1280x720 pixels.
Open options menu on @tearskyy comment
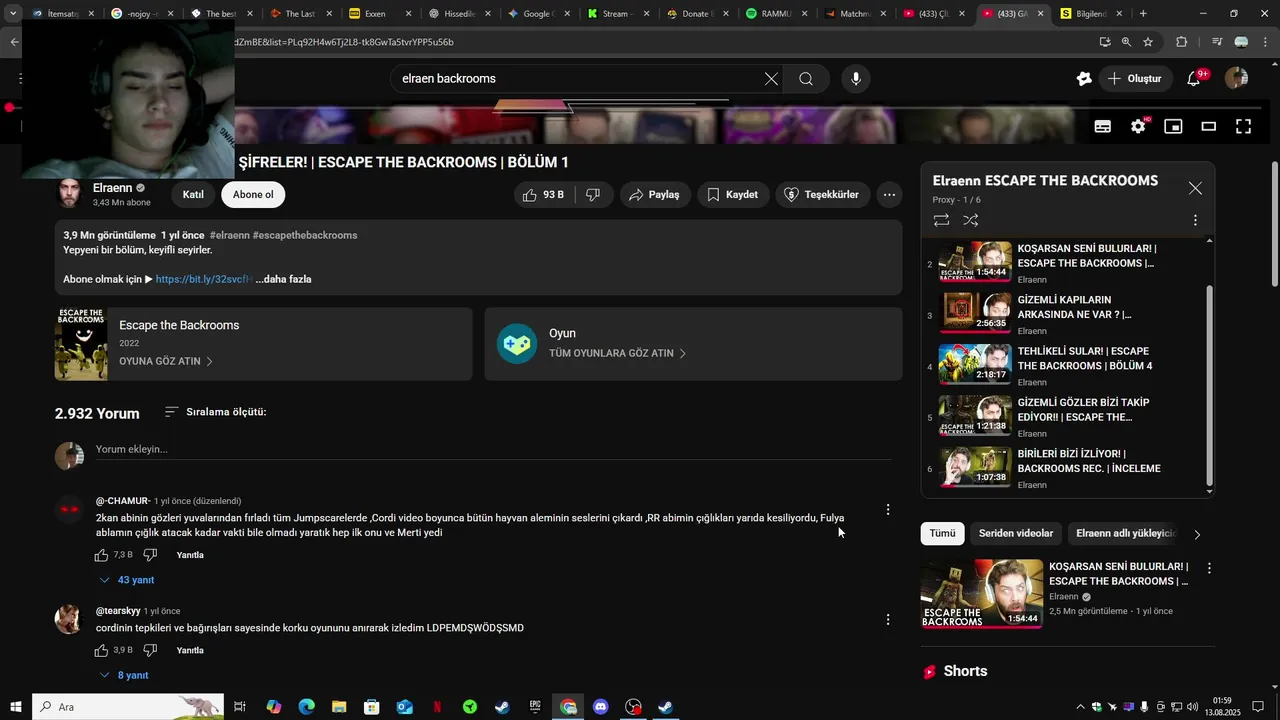pyautogui.click(x=888, y=620)
